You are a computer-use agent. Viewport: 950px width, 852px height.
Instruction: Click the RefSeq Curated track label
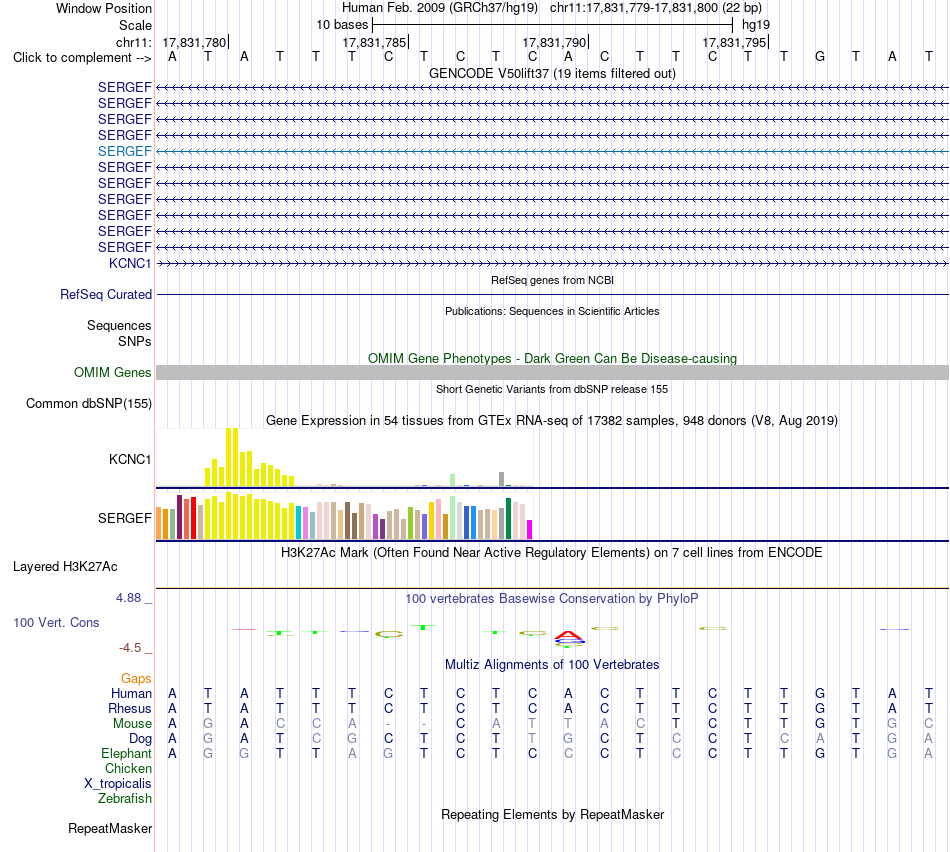pos(105,295)
